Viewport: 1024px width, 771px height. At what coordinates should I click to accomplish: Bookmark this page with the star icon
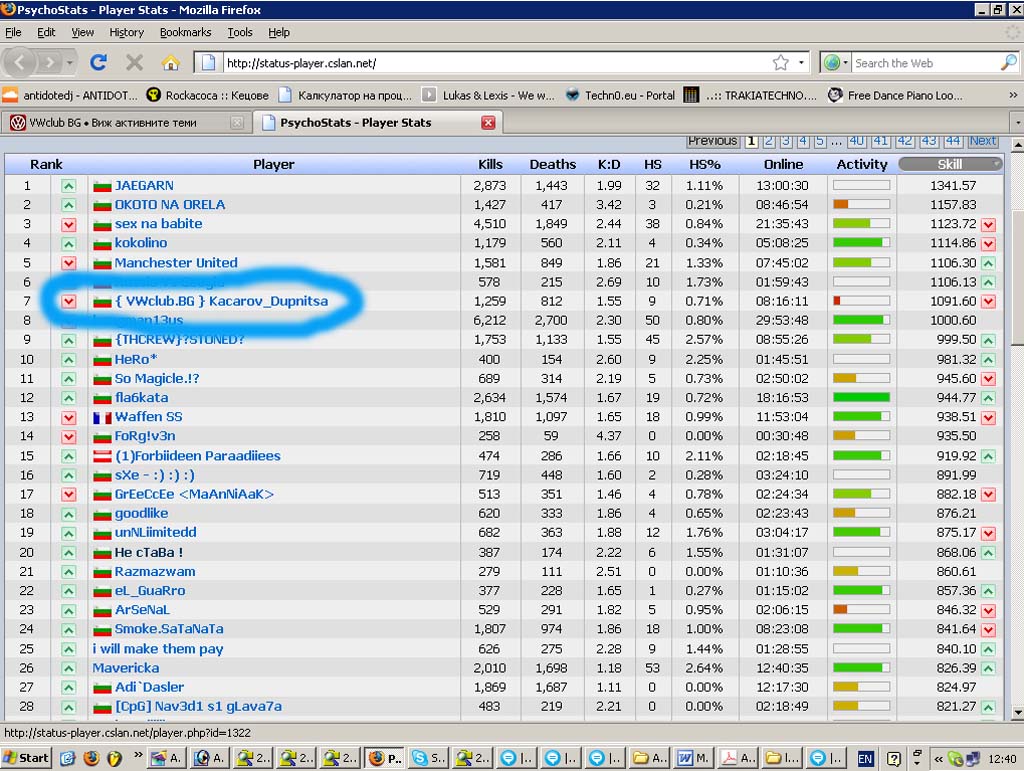[780, 63]
